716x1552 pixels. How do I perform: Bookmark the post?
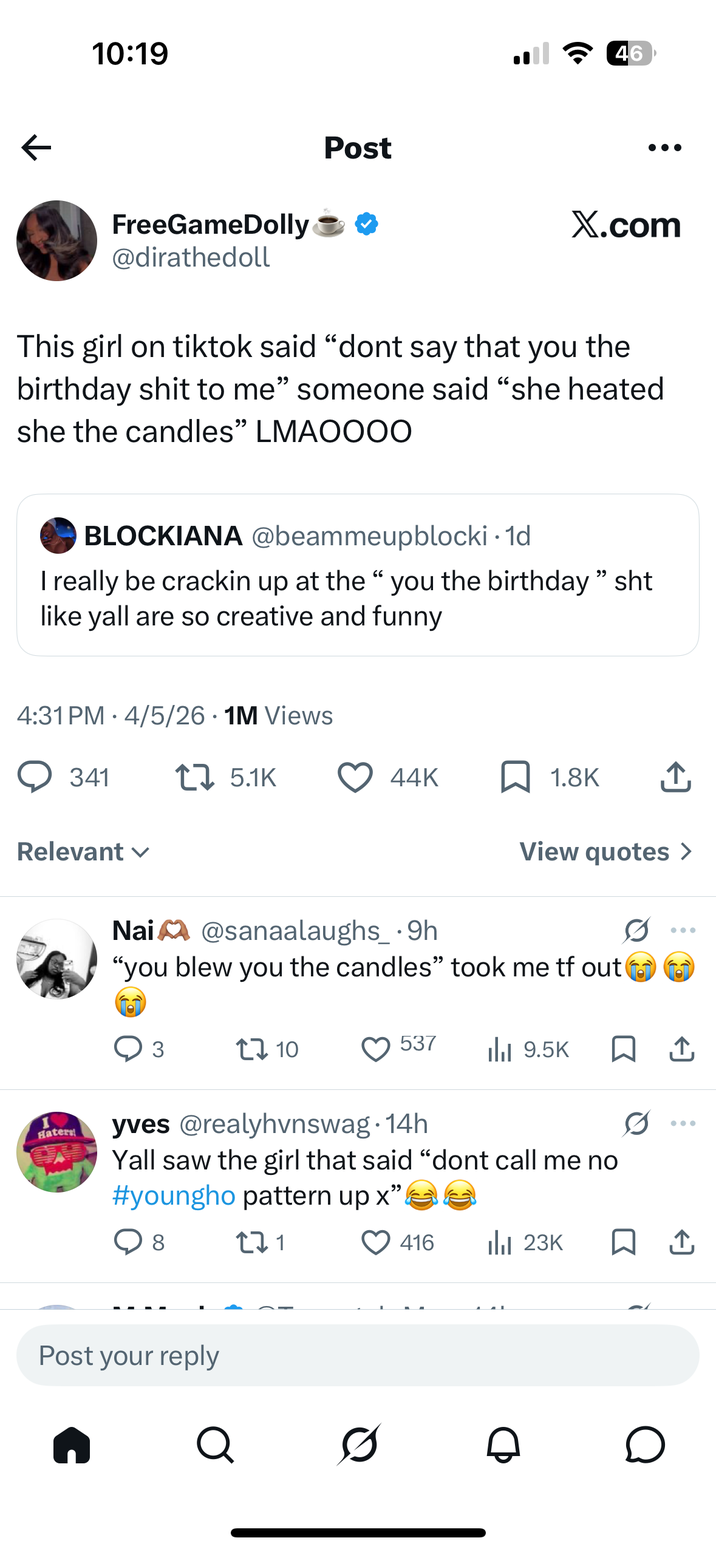[x=515, y=777]
